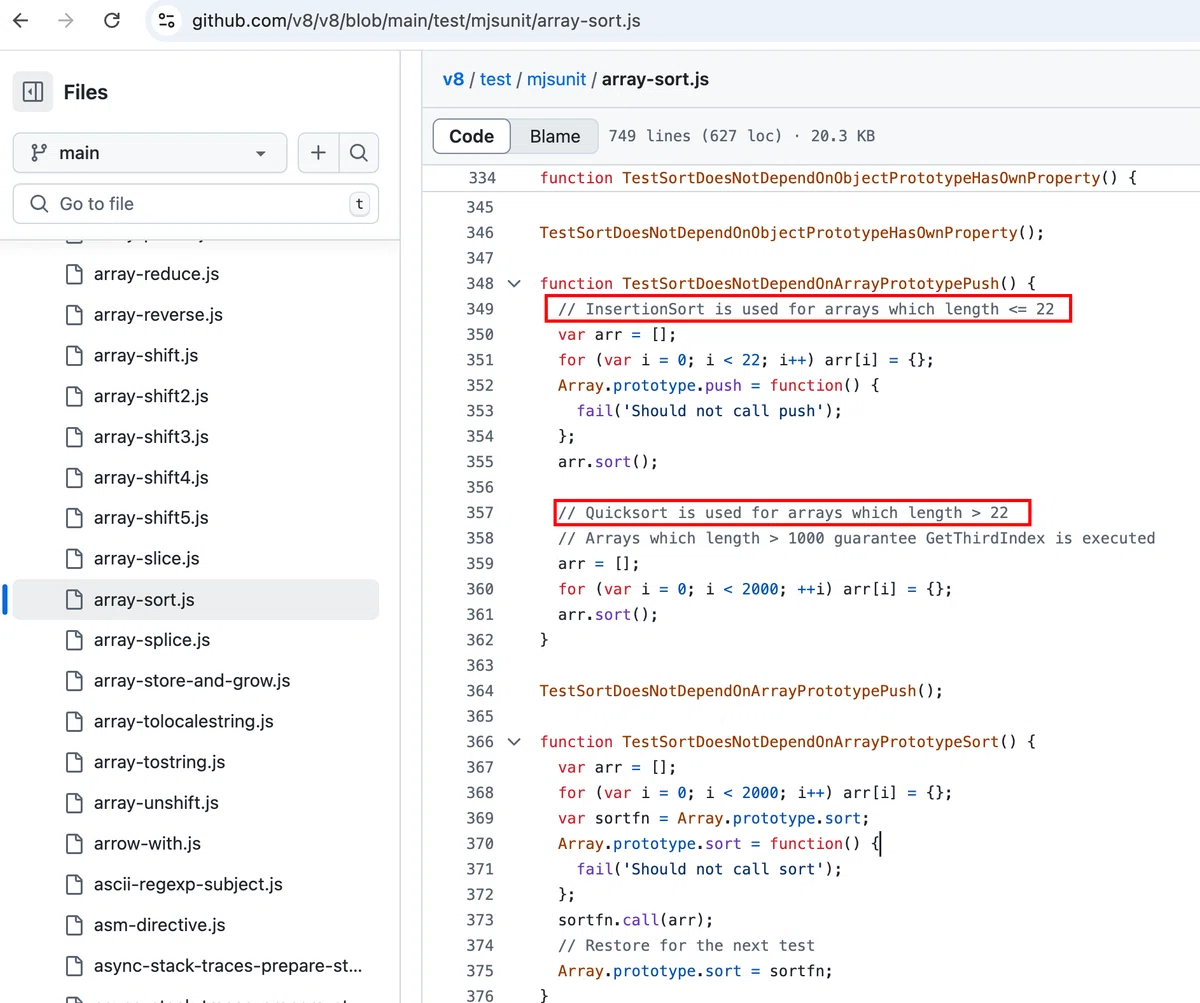Open array-splice.js file
The height and width of the screenshot is (1003, 1200).
coord(152,640)
